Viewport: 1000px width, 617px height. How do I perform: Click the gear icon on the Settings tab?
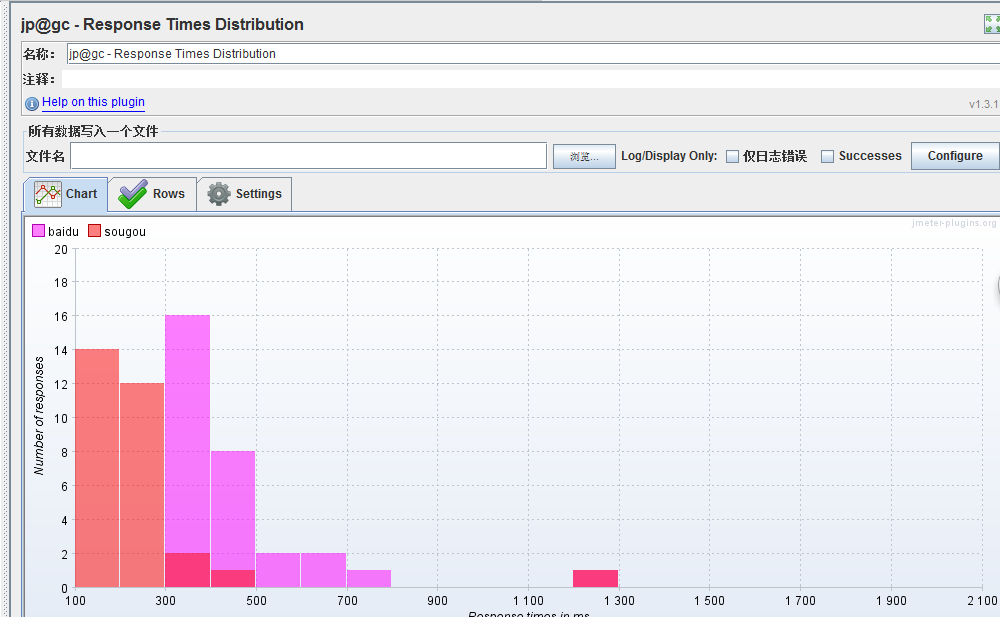(x=219, y=194)
